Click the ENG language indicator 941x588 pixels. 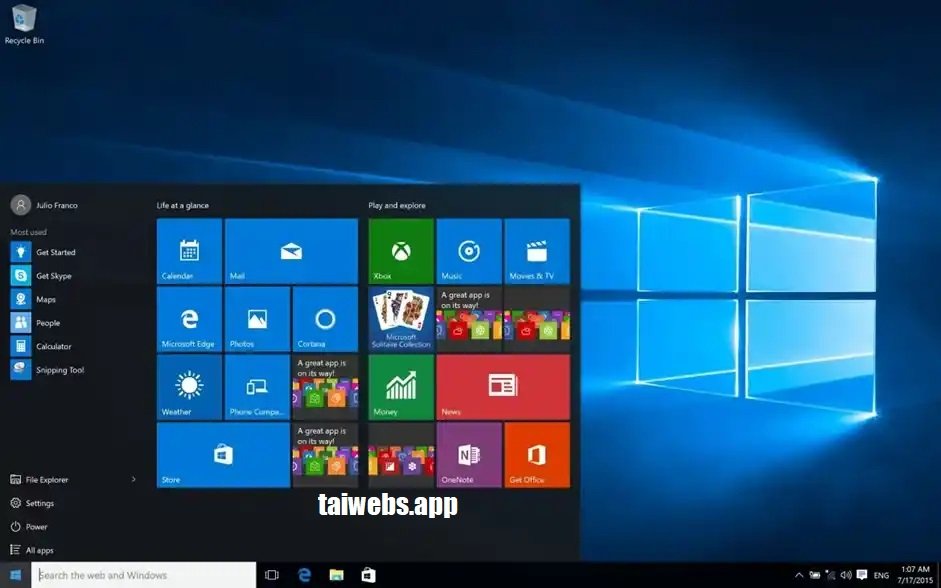881,575
